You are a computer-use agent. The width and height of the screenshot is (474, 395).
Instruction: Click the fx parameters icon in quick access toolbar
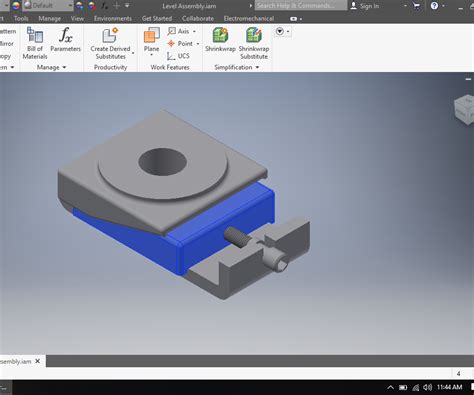105,6
